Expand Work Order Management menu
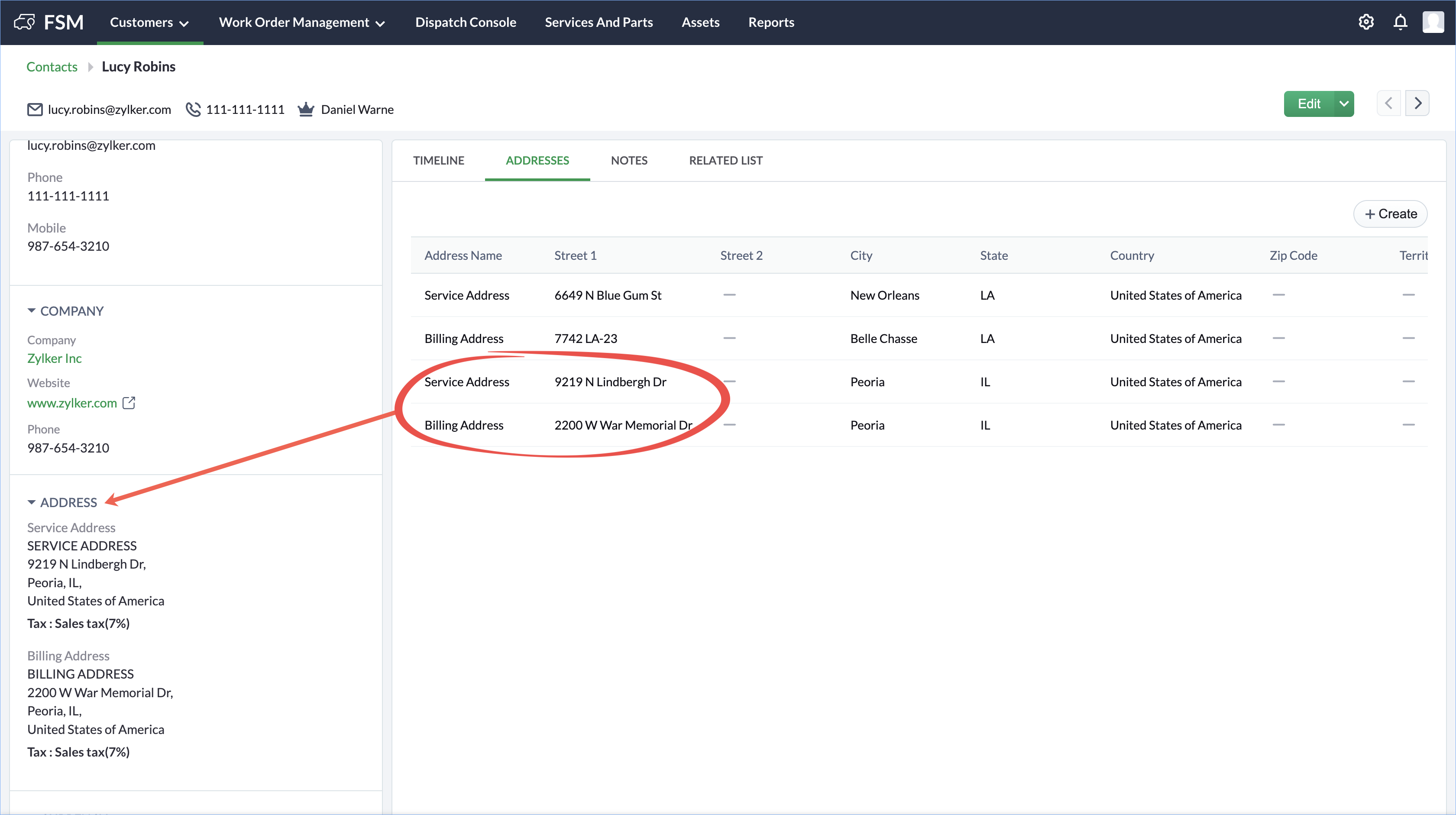The width and height of the screenshot is (1456, 815). pos(302,22)
